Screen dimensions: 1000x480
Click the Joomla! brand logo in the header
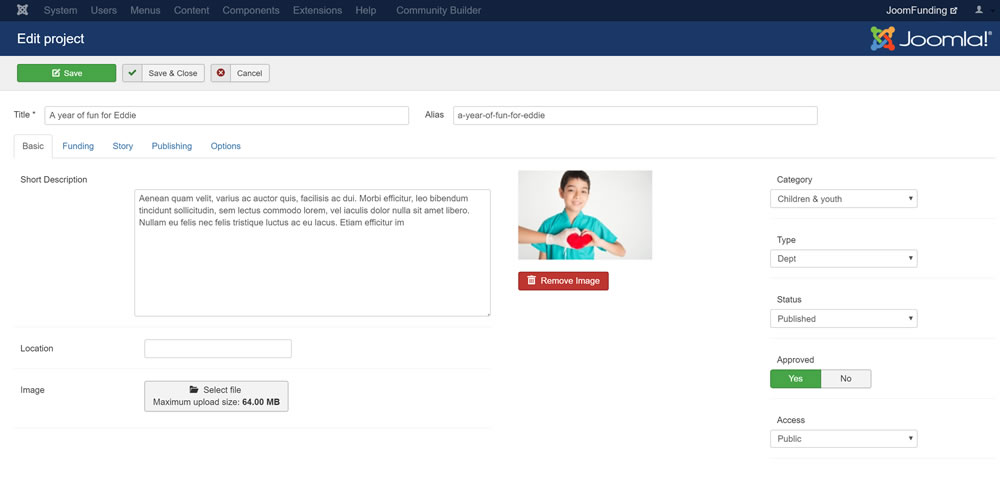pos(930,39)
